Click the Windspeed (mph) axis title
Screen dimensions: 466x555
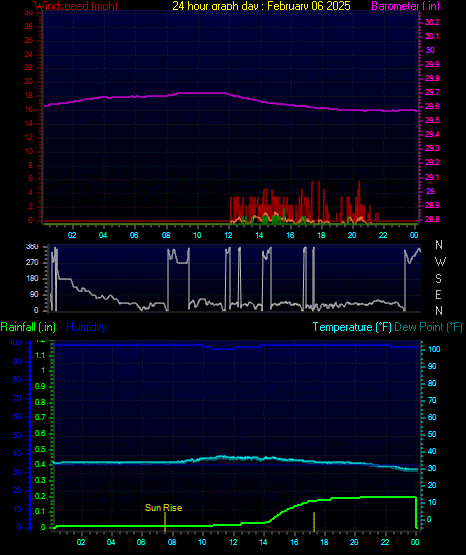pyautogui.click(x=76, y=5)
